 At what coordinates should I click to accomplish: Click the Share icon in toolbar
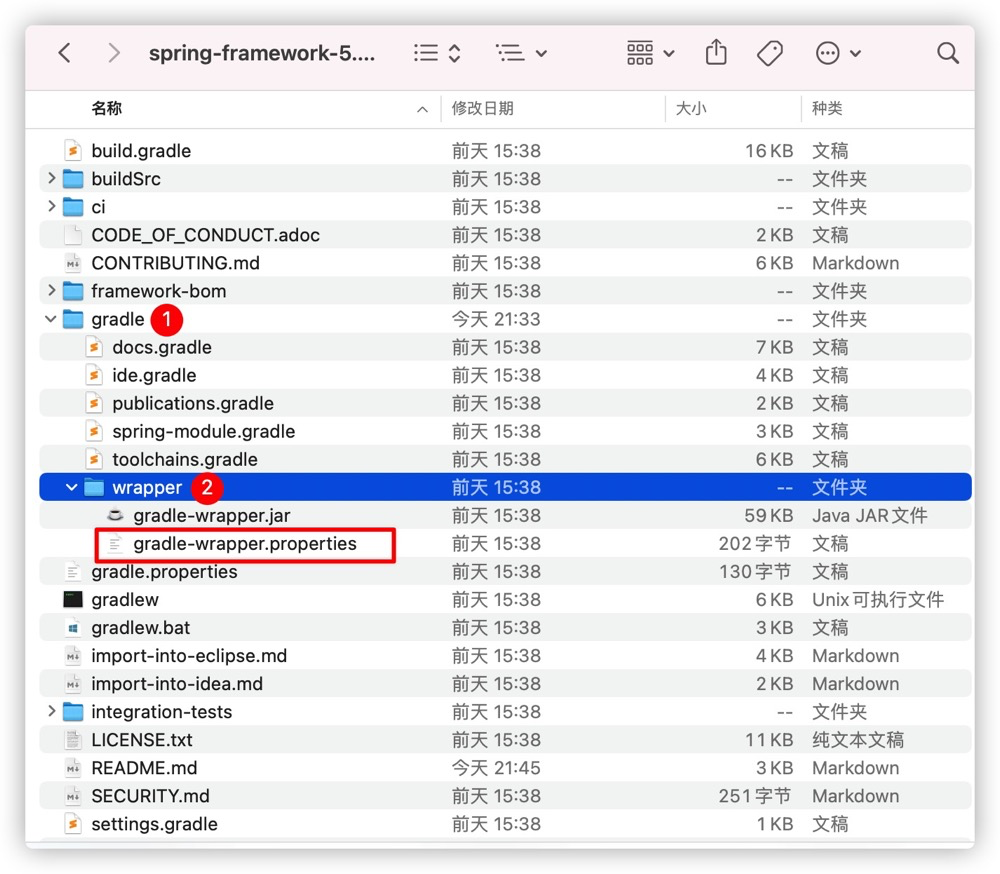716,52
